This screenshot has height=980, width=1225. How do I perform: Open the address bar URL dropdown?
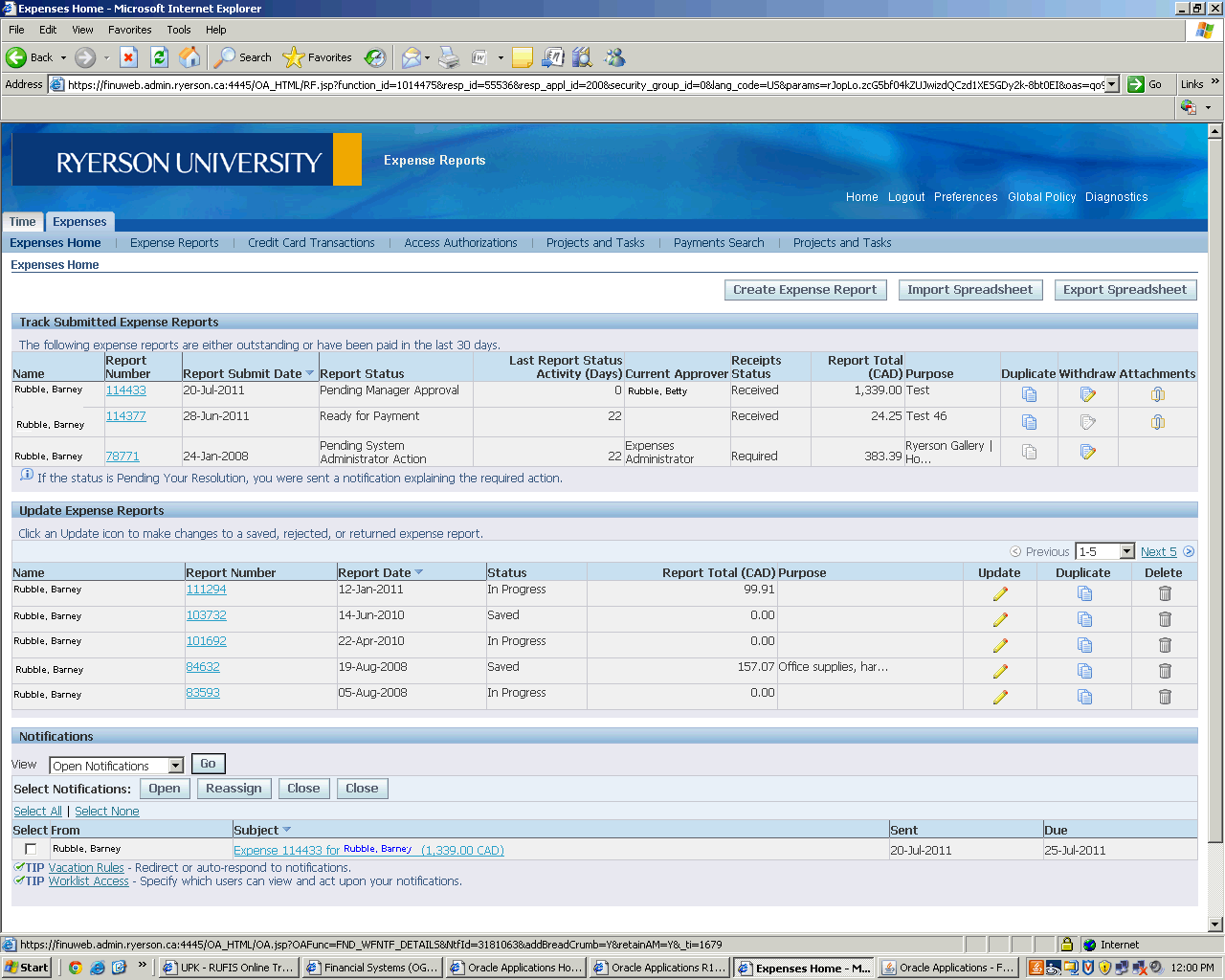tap(1111, 84)
